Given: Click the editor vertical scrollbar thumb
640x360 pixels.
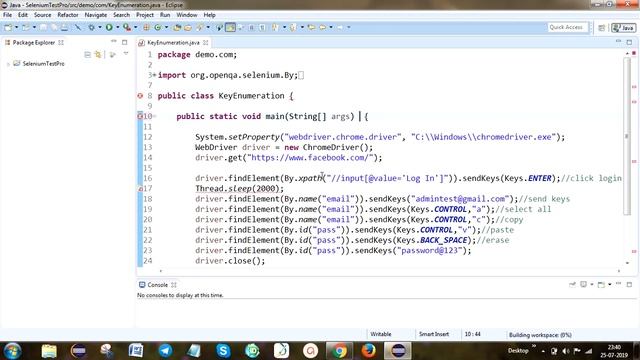Looking at the screenshot, I should [x=627, y=136].
